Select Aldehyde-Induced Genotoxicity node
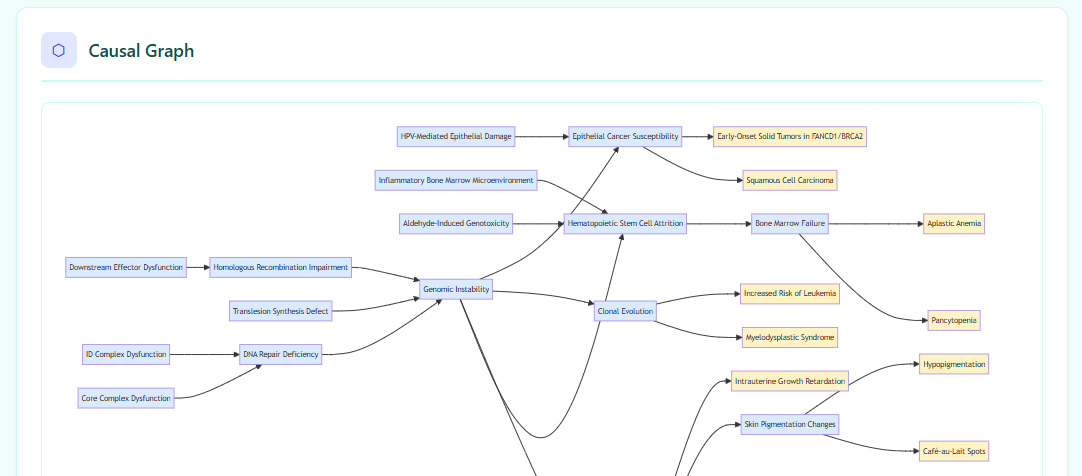Image resolution: width=1082 pixels, height=476 pixels. (456, 224)
